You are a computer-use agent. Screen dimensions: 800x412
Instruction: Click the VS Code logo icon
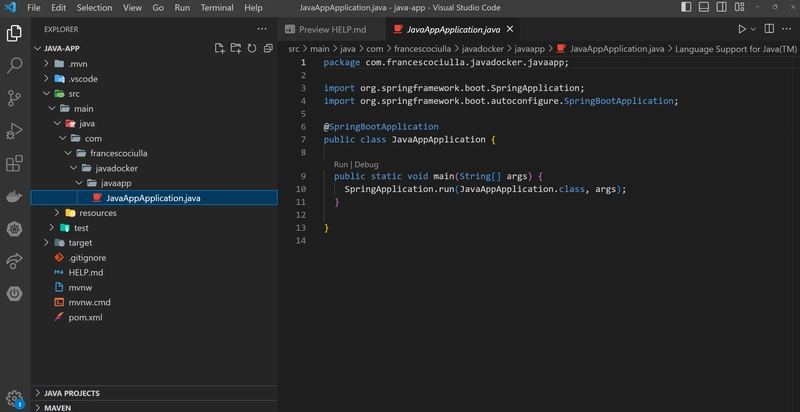coord(10,8)
